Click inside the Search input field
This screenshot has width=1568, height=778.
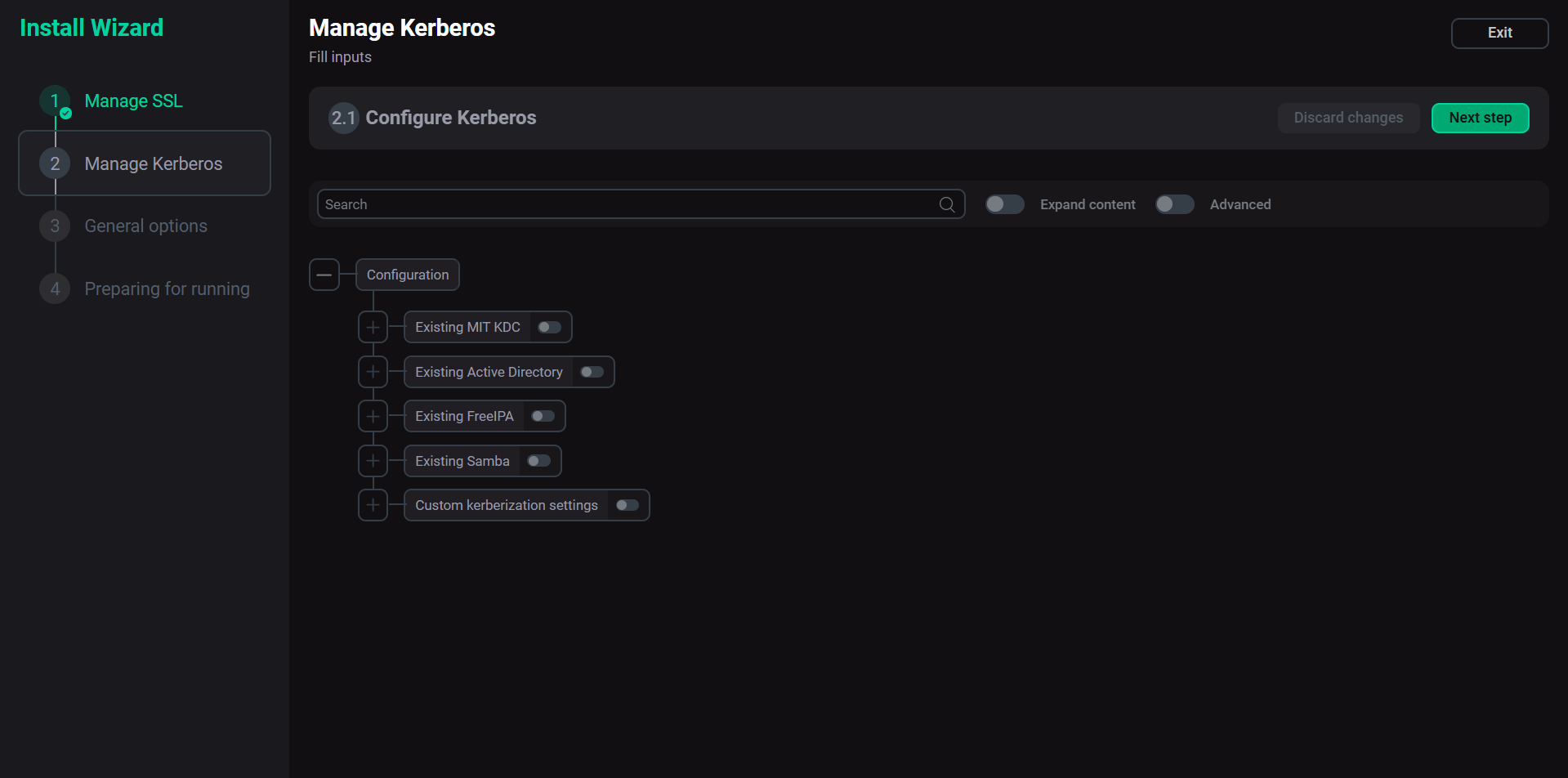[x=572, y=203]
